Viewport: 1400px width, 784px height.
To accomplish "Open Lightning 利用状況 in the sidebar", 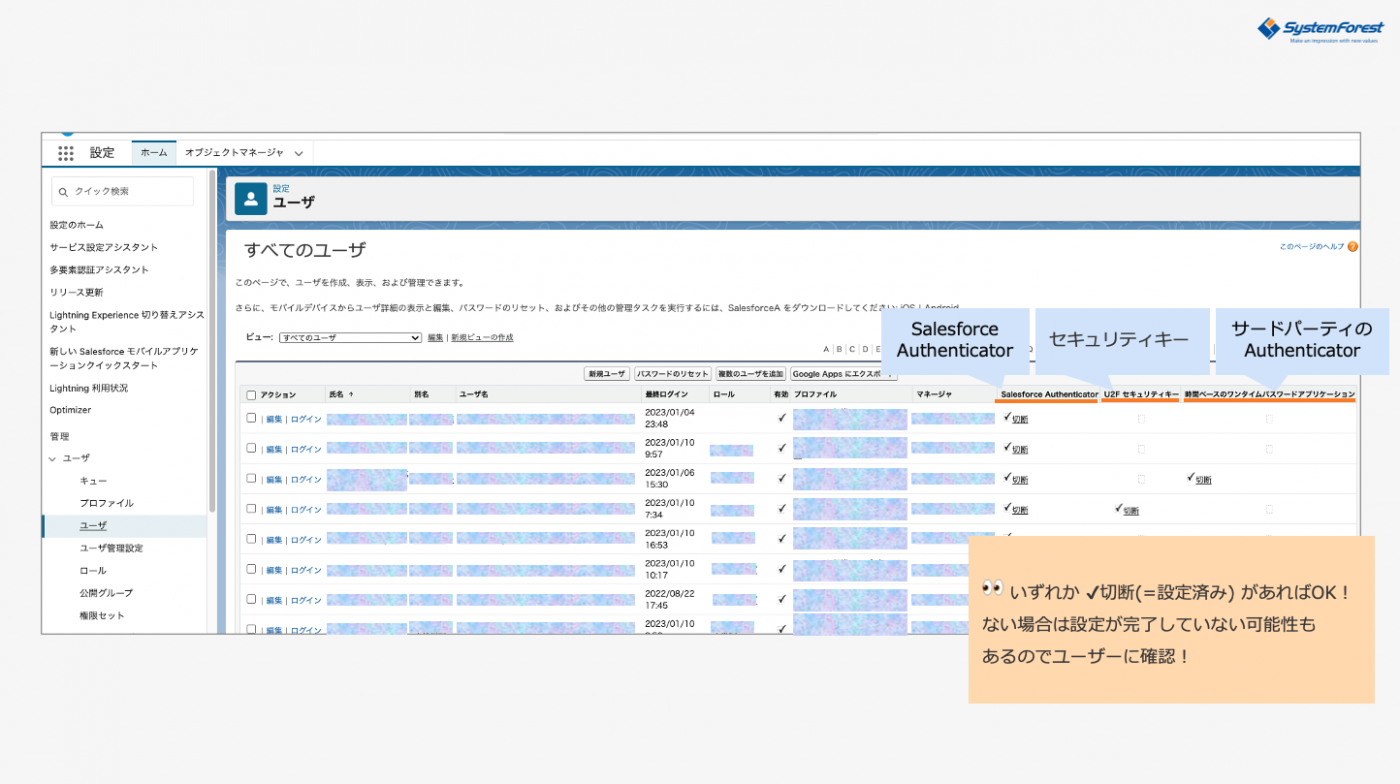I will tap(89, 388).
